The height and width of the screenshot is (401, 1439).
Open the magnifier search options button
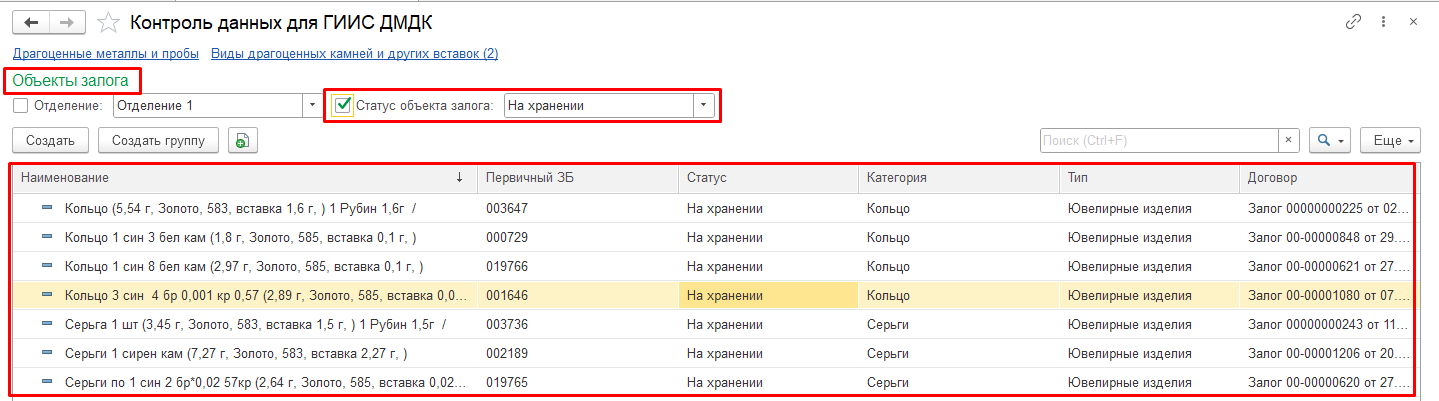click(1330, 141)
